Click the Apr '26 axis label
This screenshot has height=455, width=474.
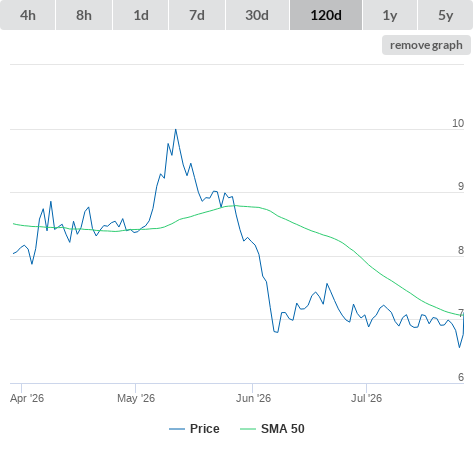click(x=27, y=398)
